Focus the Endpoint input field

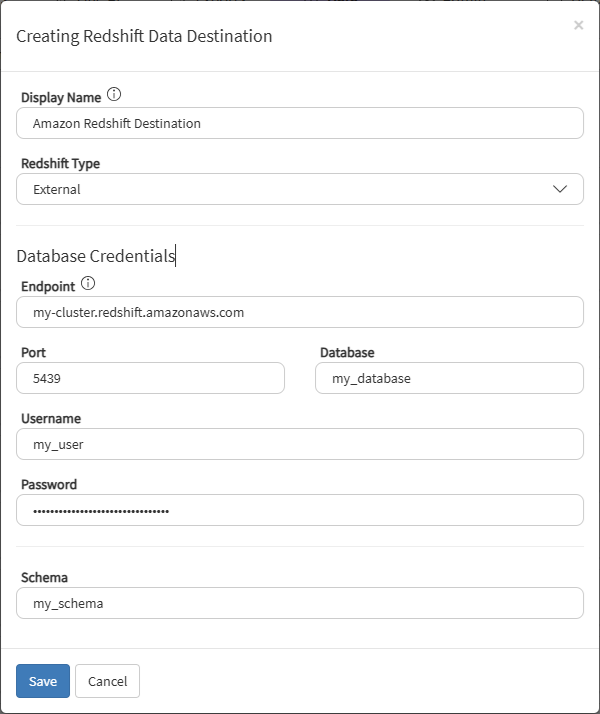(300, 312)
